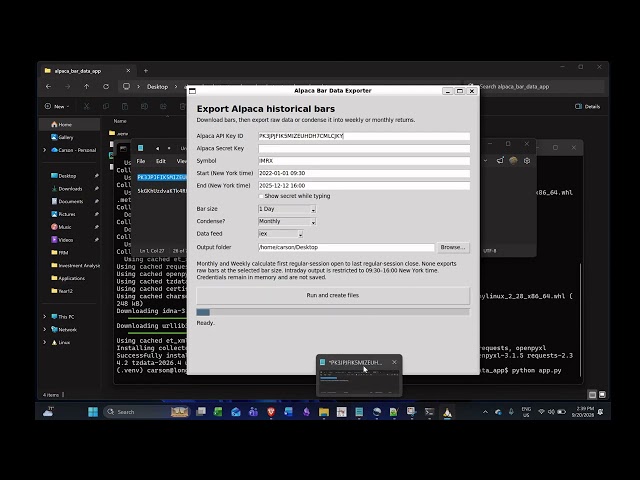Expand the This PC tree node

click(x=44, y=317)
